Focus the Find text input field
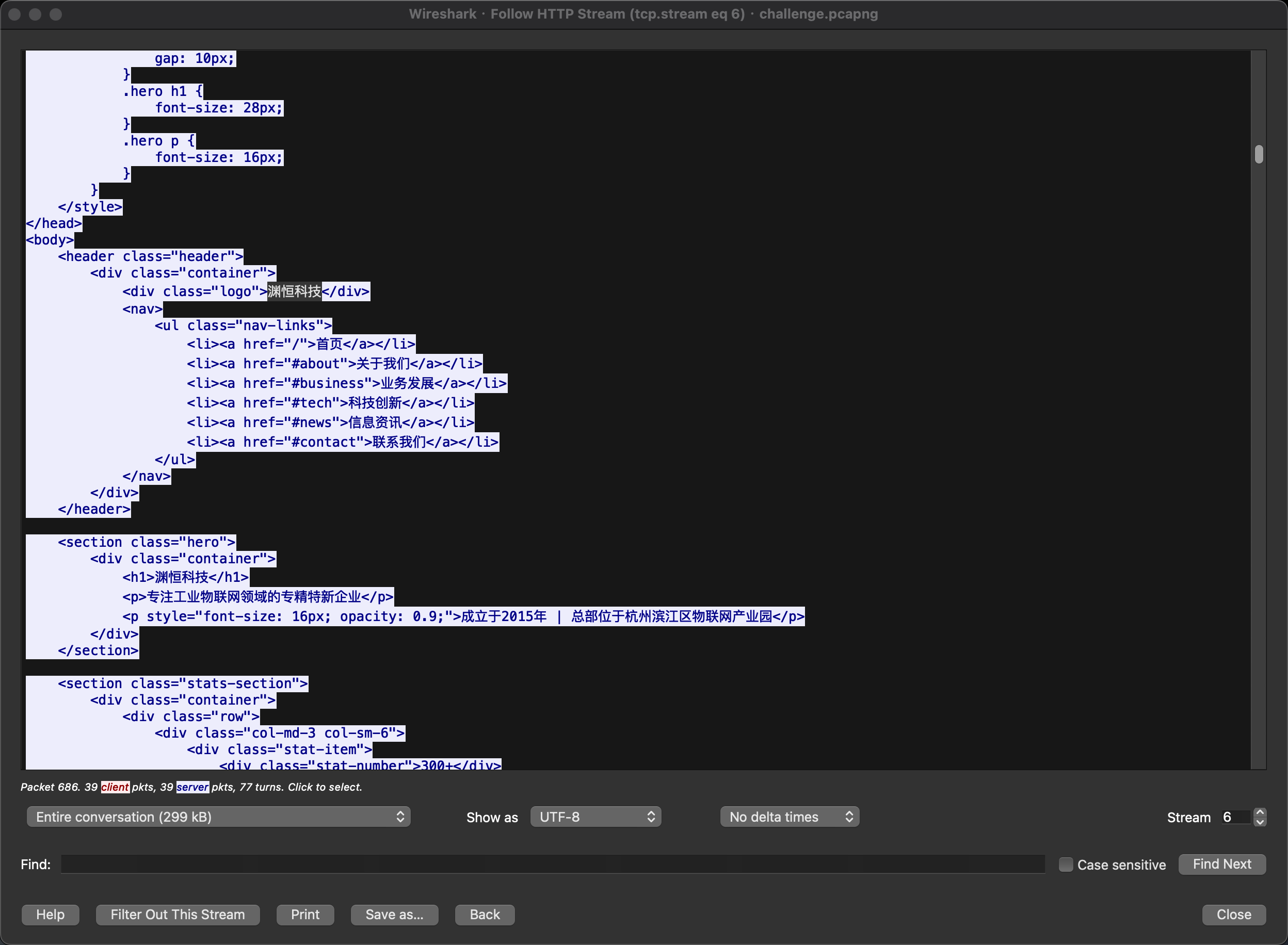Image resolution: width=1288 pixels, height=945 pixels. tap(552, 865)
